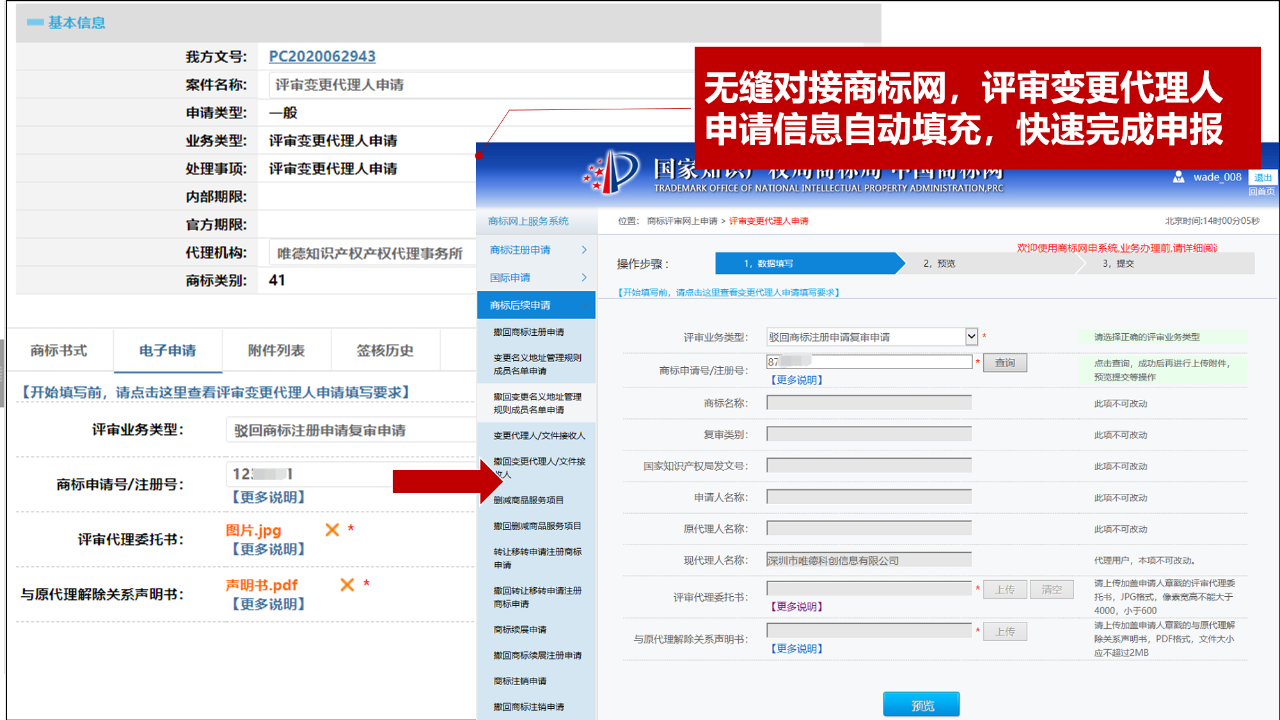Viewport: 1280px width, 720px height.
Task: Click 上传 in the 与原代理解除关系声明书 row
Action: [x=1005, y=632]
